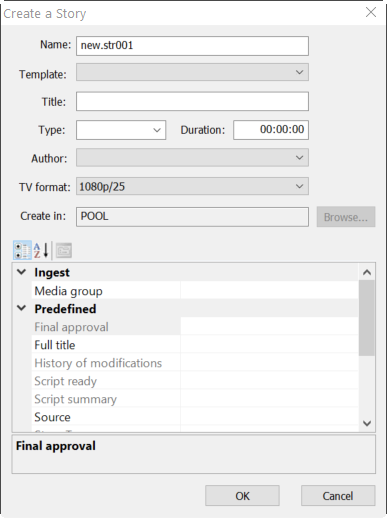Select the Final approval property row

click(195, 326)
